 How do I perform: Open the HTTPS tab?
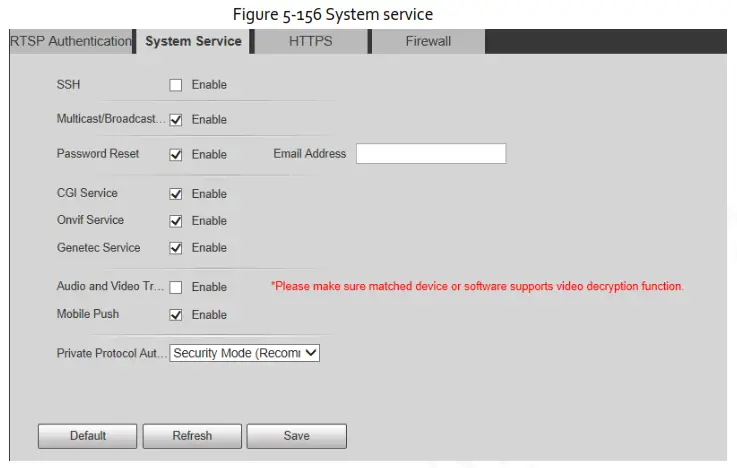pos(311,41)
